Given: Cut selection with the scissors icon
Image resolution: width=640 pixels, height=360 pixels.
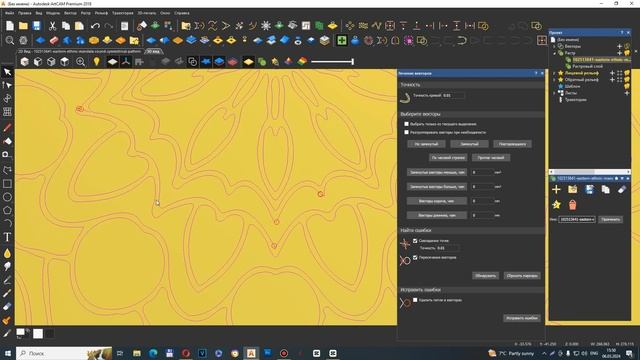Looking at the screenshot, I should pyautogui.click(x=52, y=26).
